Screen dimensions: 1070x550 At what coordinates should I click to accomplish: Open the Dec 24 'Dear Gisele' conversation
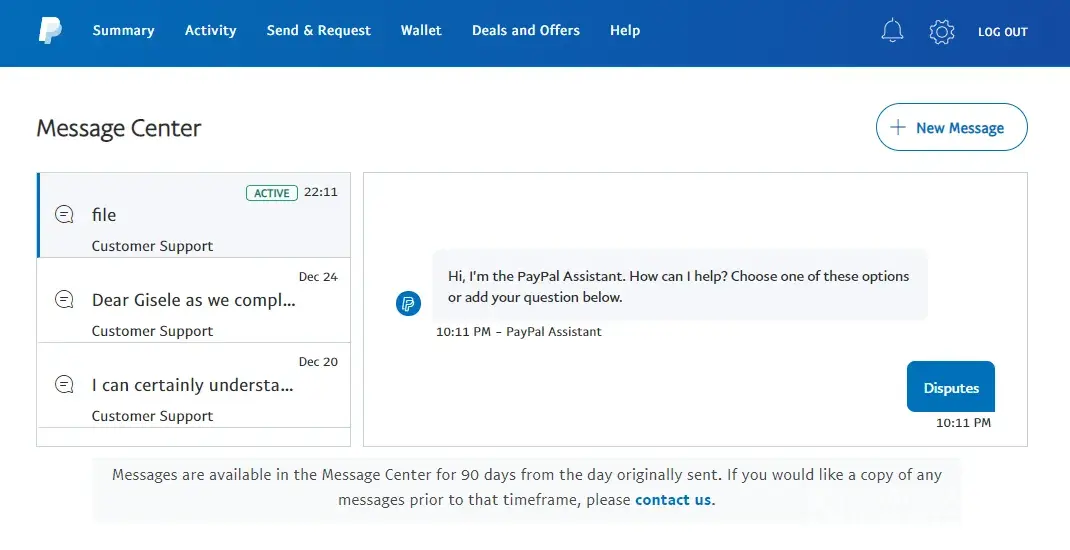point(194,300)
